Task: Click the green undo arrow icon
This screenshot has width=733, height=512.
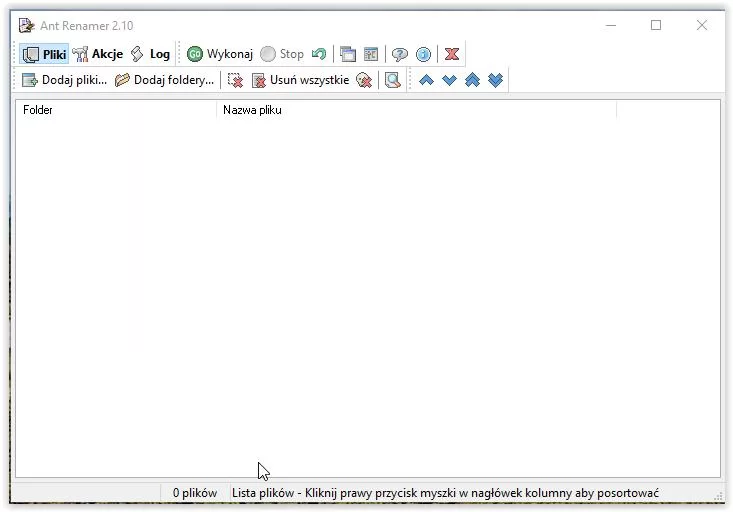Action: click(x=319, y=54)
